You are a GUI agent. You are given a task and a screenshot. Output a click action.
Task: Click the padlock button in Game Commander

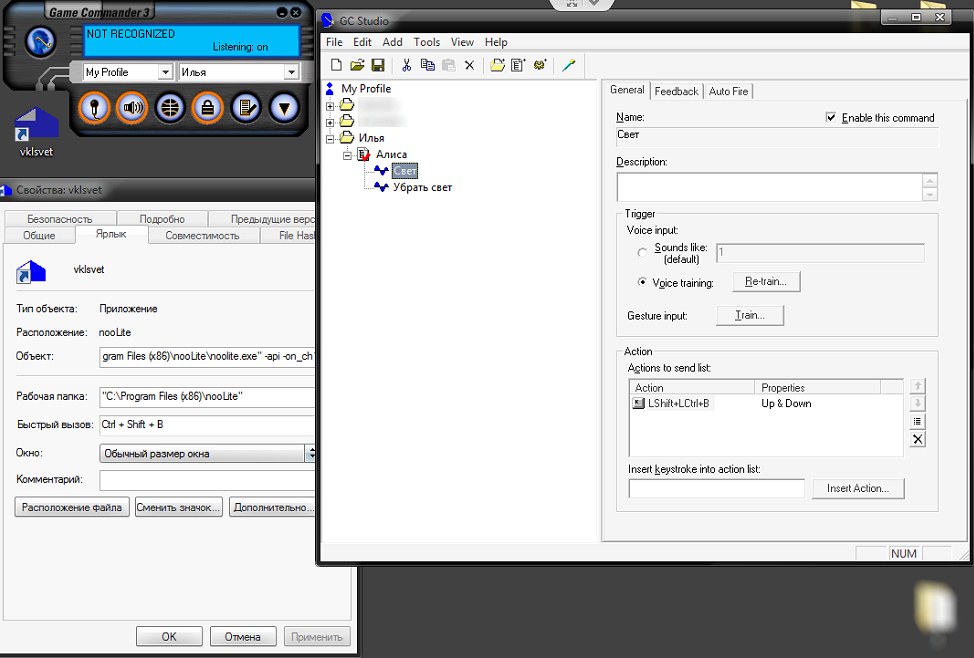click(208, 108)
